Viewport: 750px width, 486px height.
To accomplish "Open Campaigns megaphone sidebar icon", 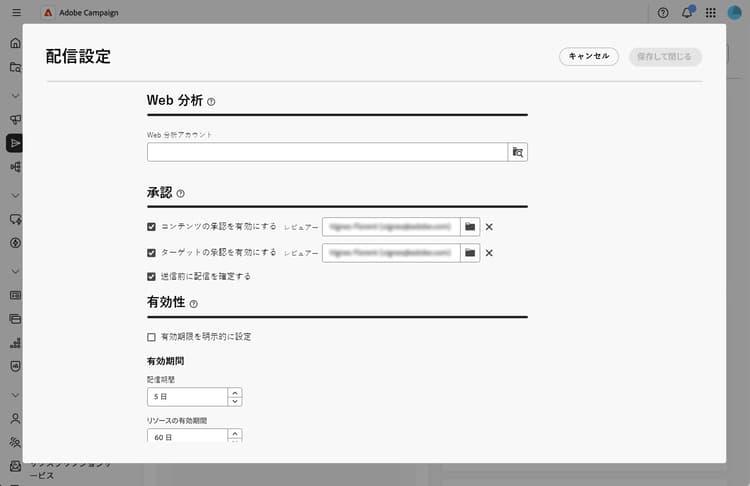I will click(15, 119).
